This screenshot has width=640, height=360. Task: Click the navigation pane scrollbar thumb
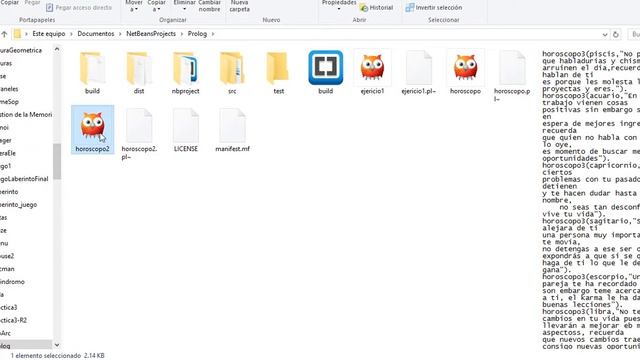pos(57,162)
